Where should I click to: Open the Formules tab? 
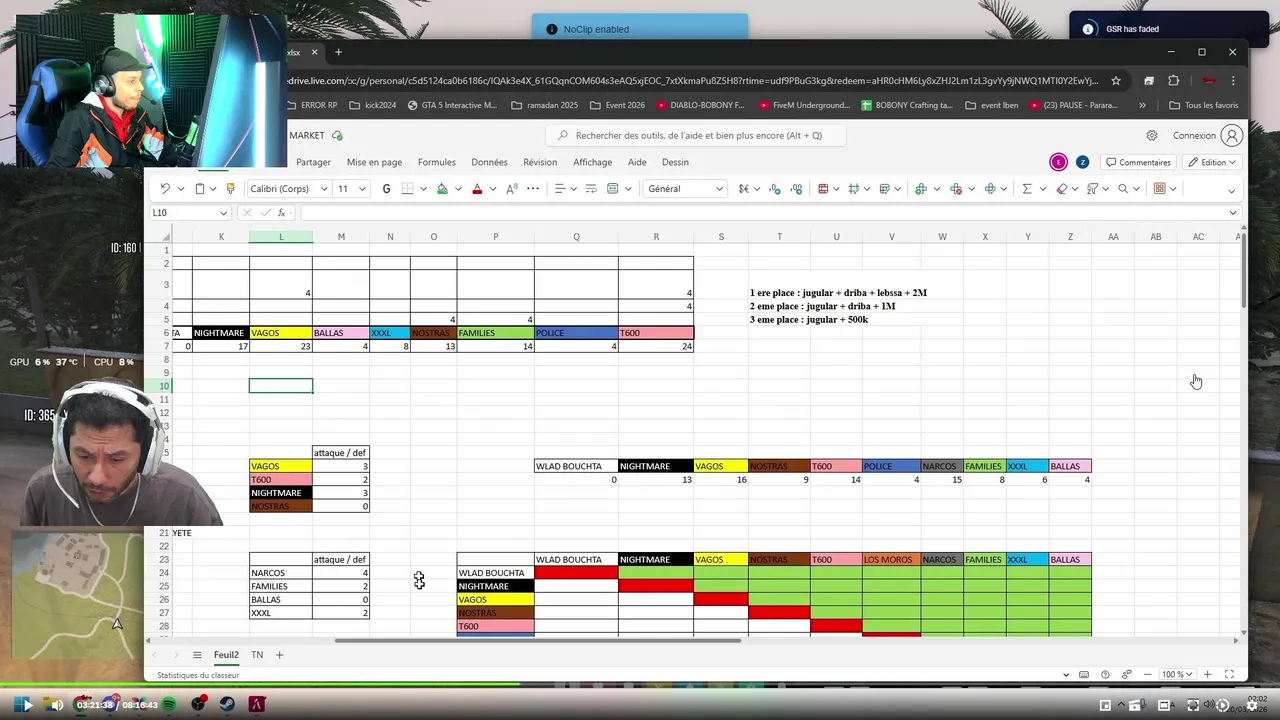(436, 162)
